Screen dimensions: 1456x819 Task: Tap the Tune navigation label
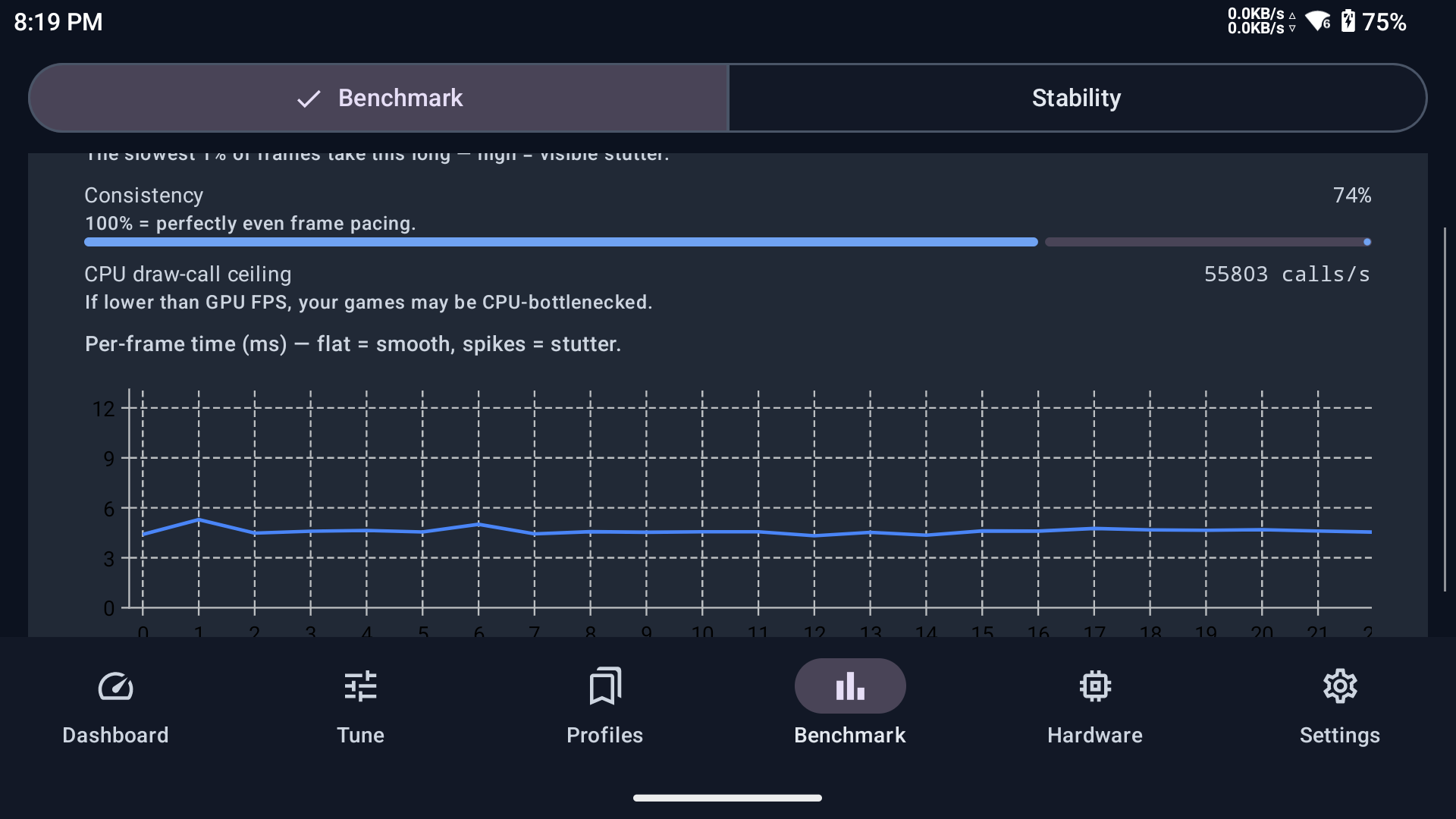click(360, 735)
